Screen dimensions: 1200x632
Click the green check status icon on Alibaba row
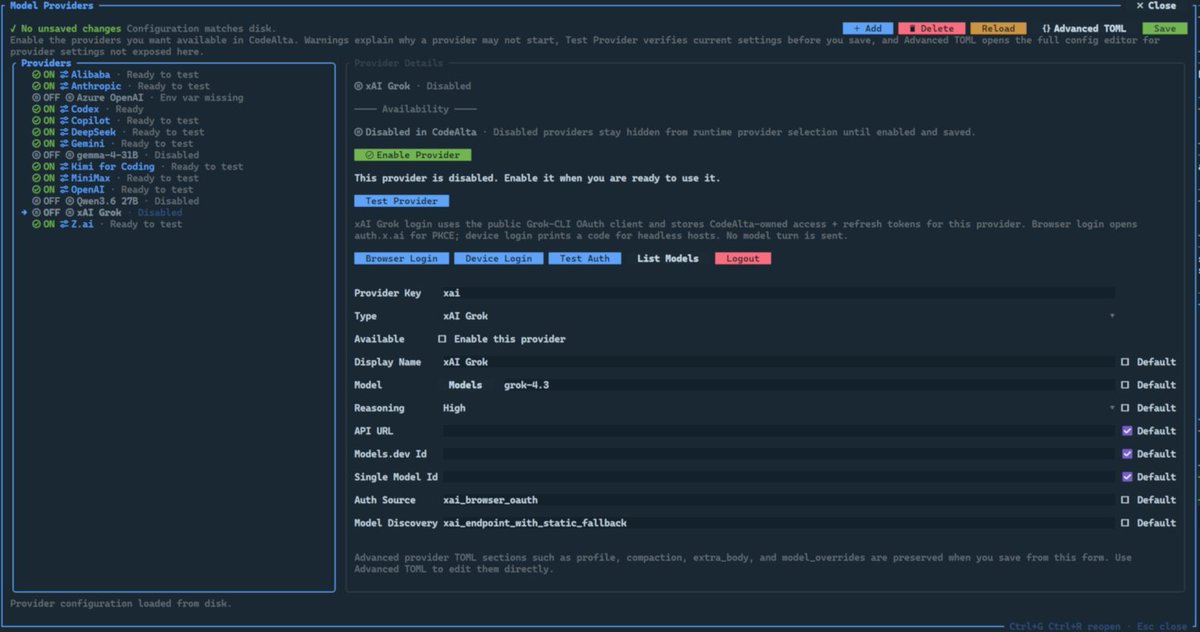click(x=36, y=75)
